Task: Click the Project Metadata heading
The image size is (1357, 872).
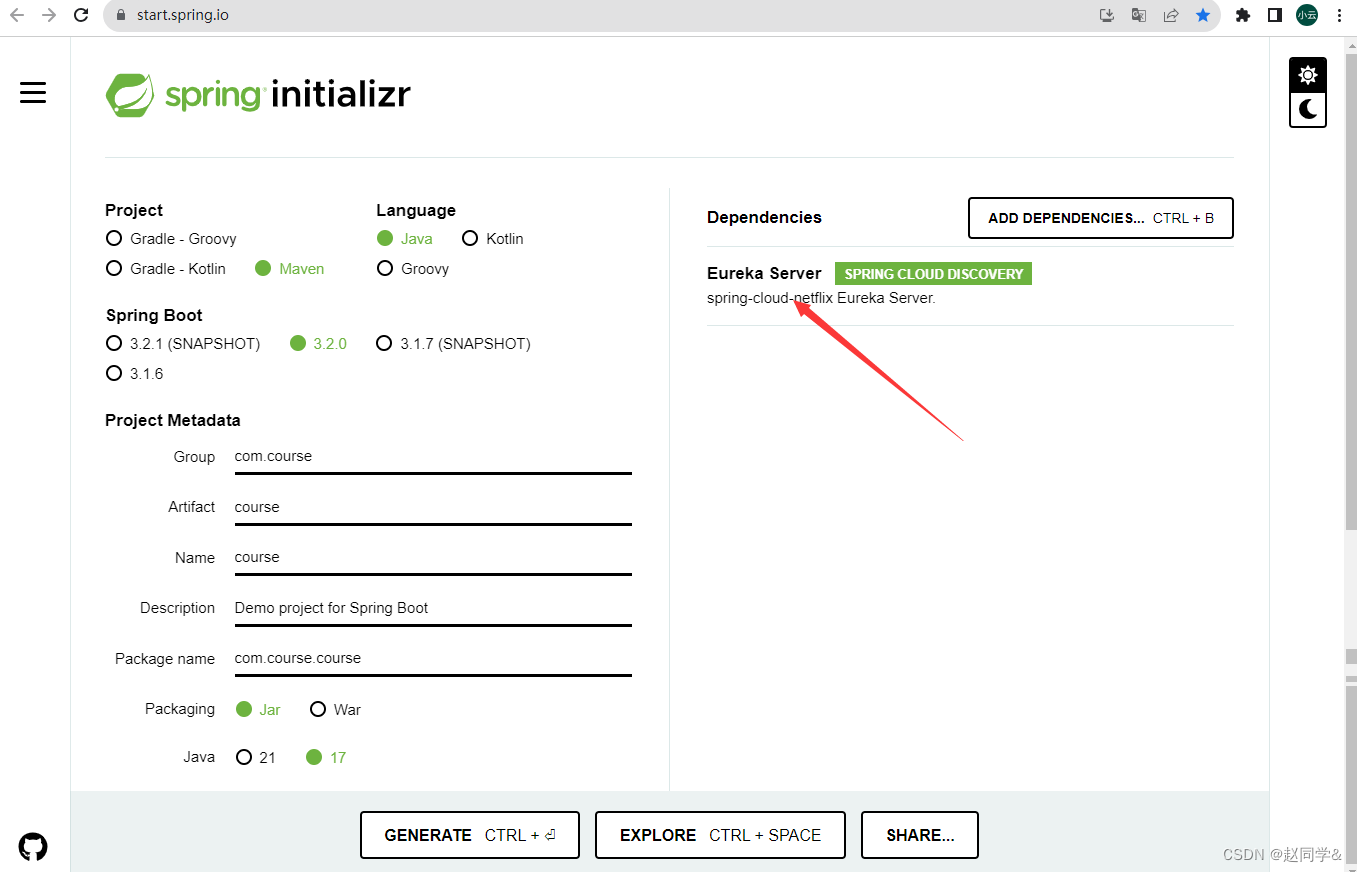Action: [173, 421]
